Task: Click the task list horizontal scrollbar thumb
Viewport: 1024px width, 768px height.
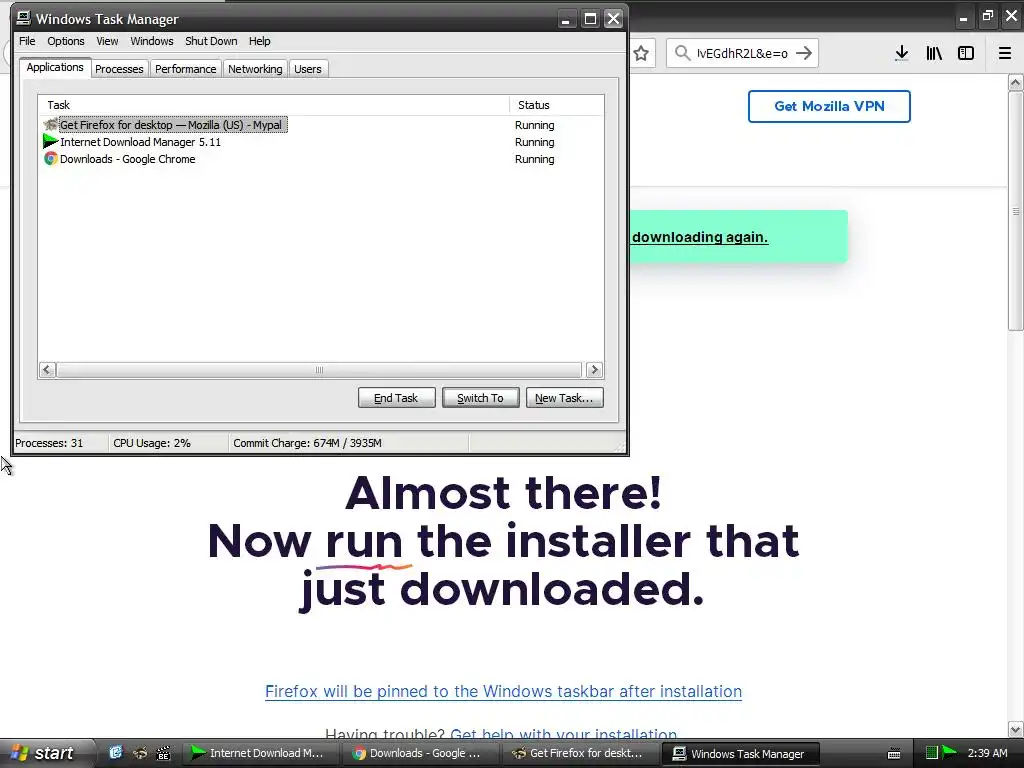Action: pos(319,370)
